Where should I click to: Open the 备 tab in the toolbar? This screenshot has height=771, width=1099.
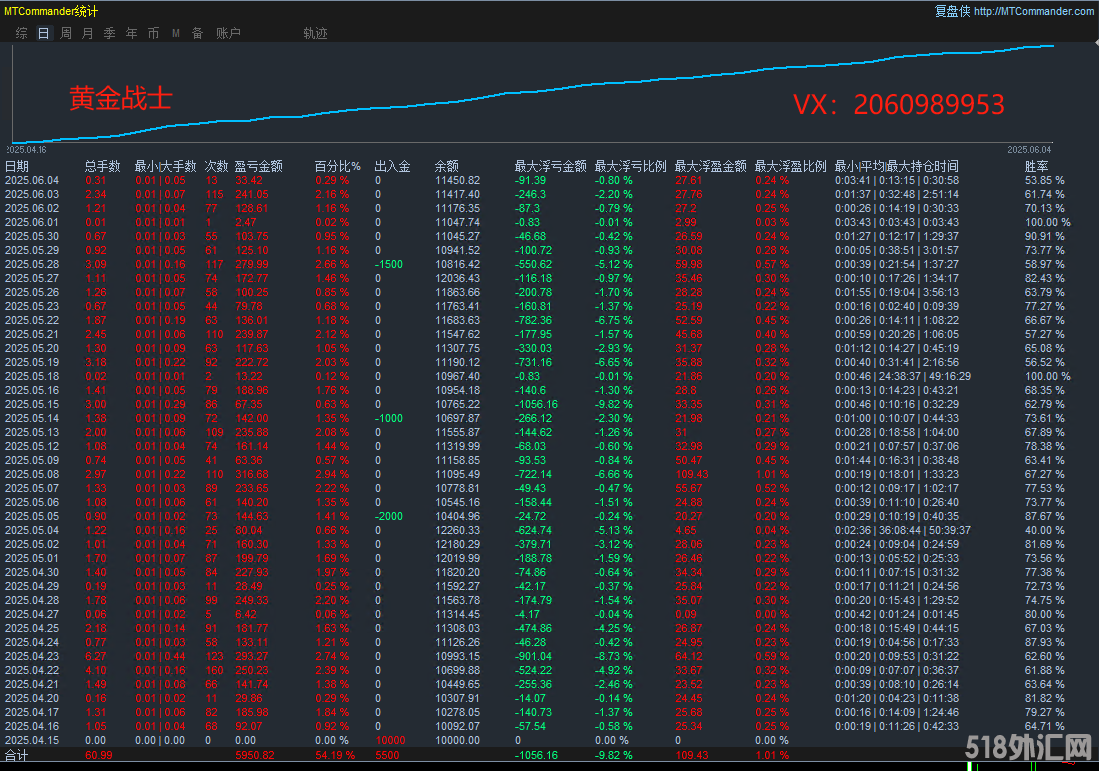pyautogui.click(x=197, y=33)
